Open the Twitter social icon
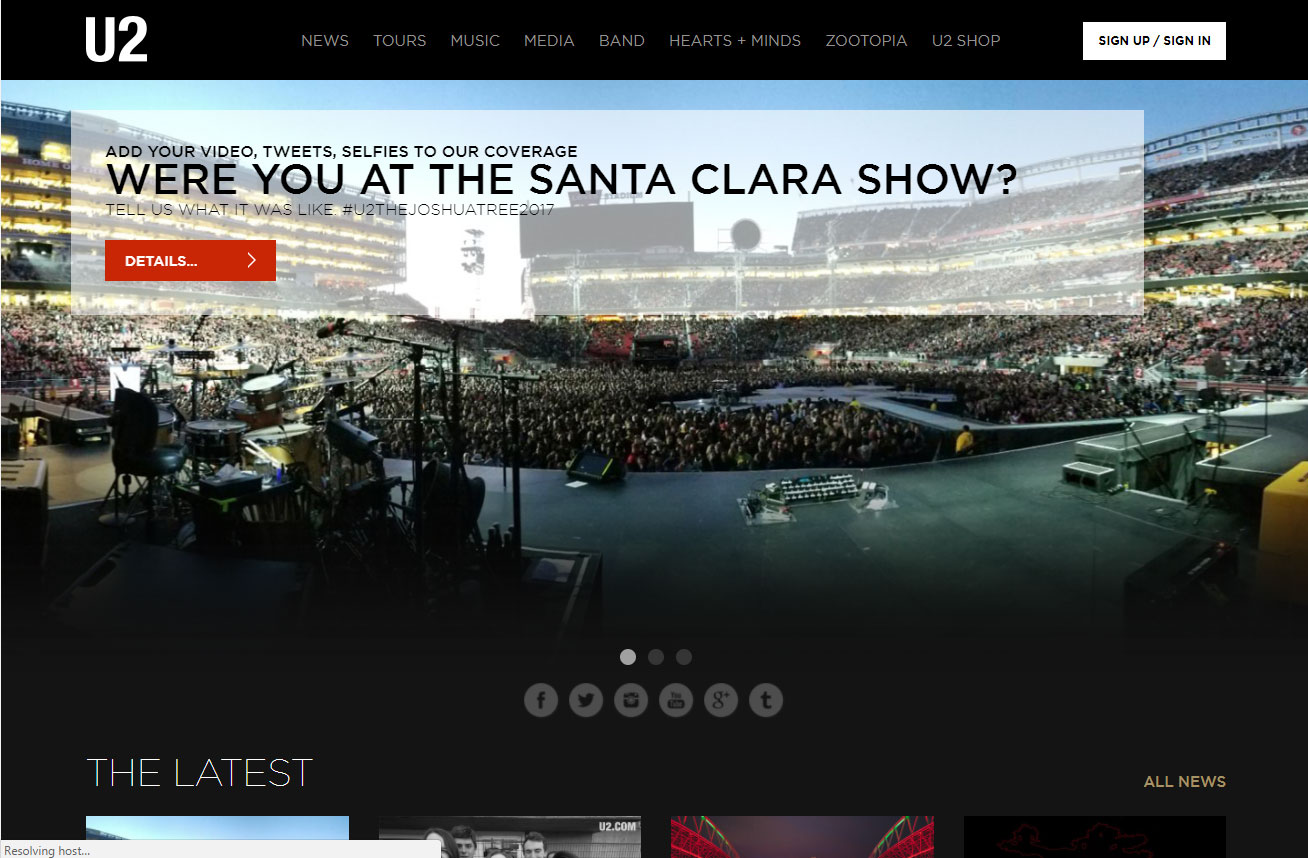This screenshot has width=1308, height=858. click(586, 700)
